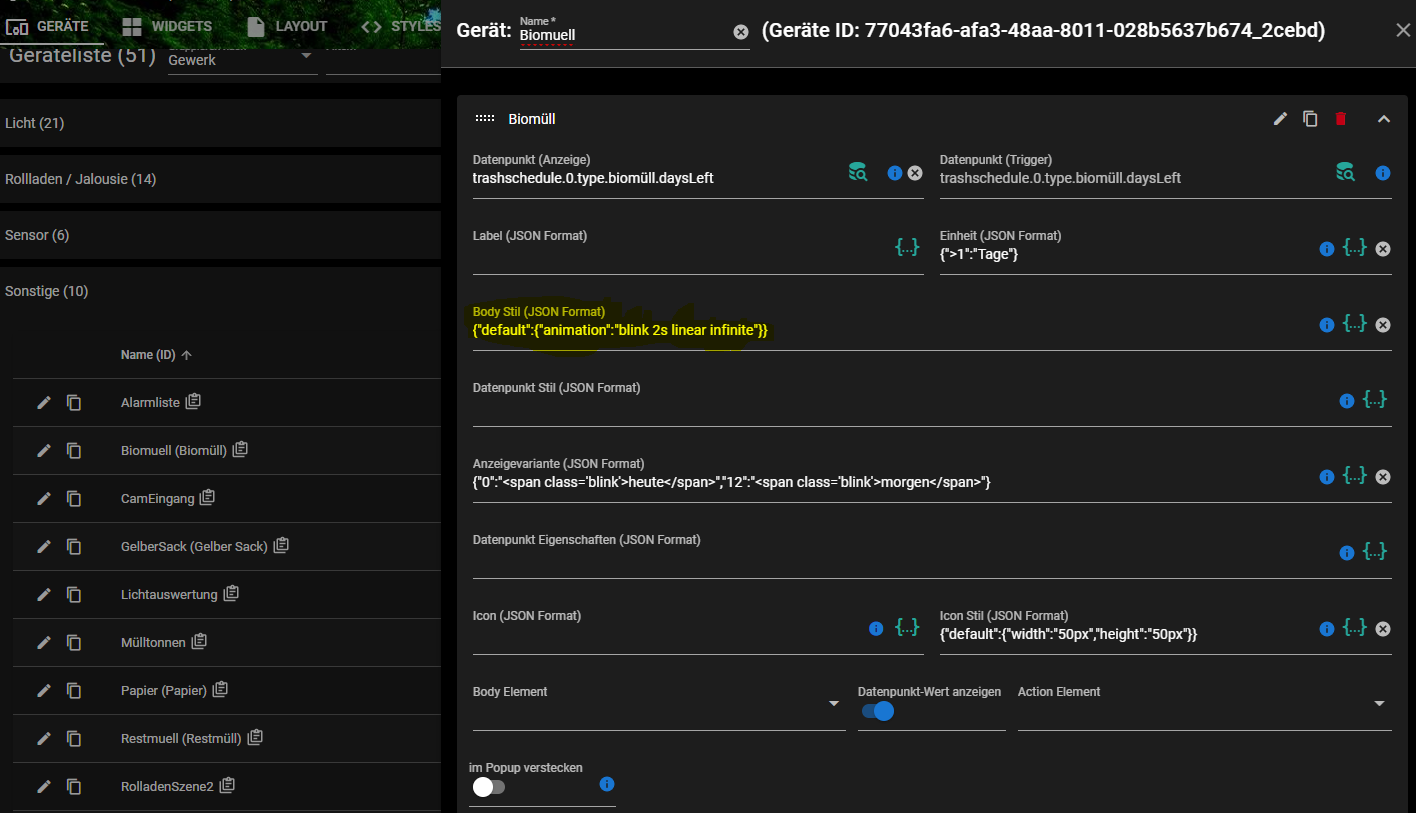Screen dimensions: 1416x813
Task: Duplicate the Restmuell (Restmüll) device
Action: click(74, 738)
